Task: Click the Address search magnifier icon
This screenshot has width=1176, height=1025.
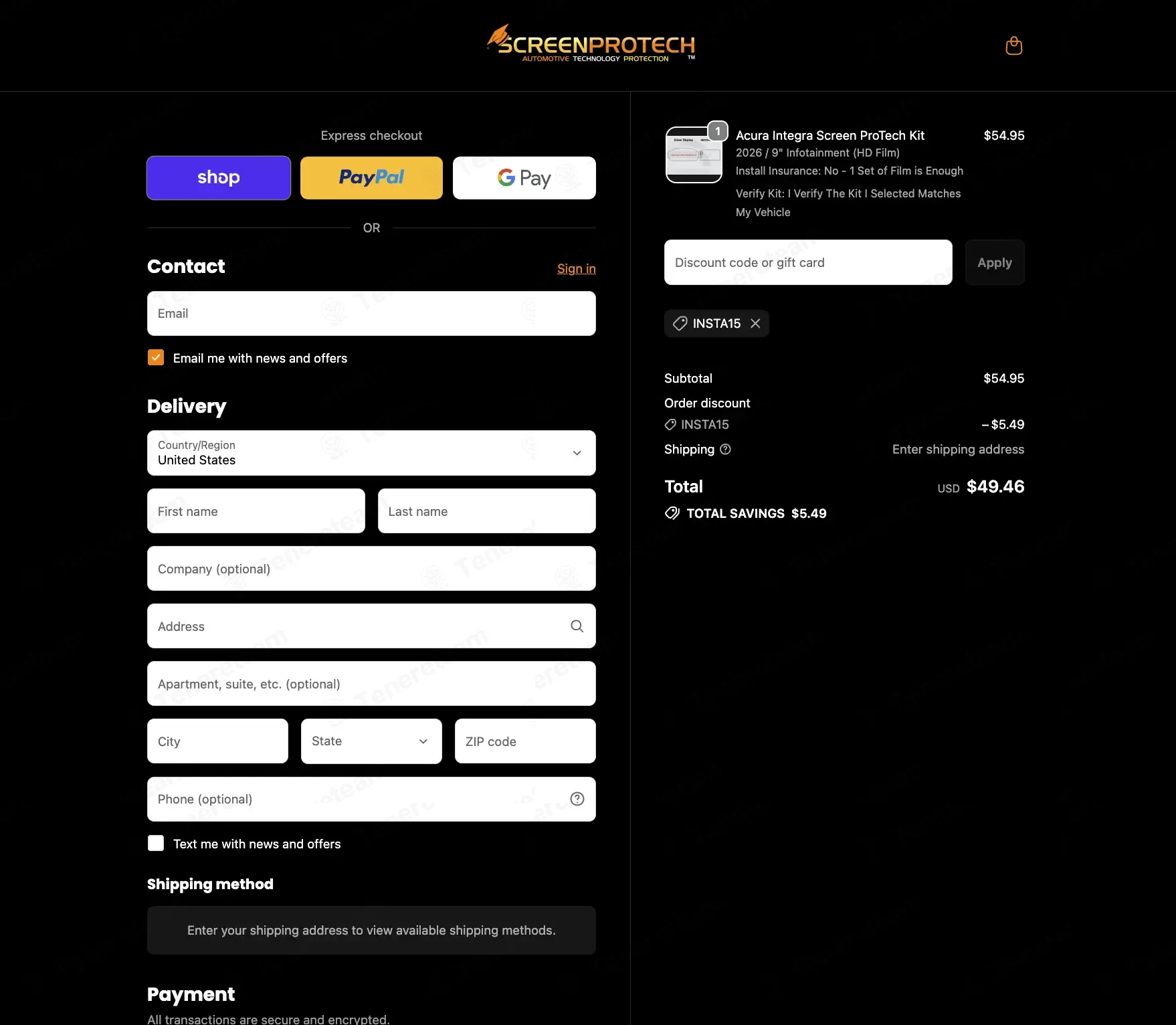Action: 577,626
